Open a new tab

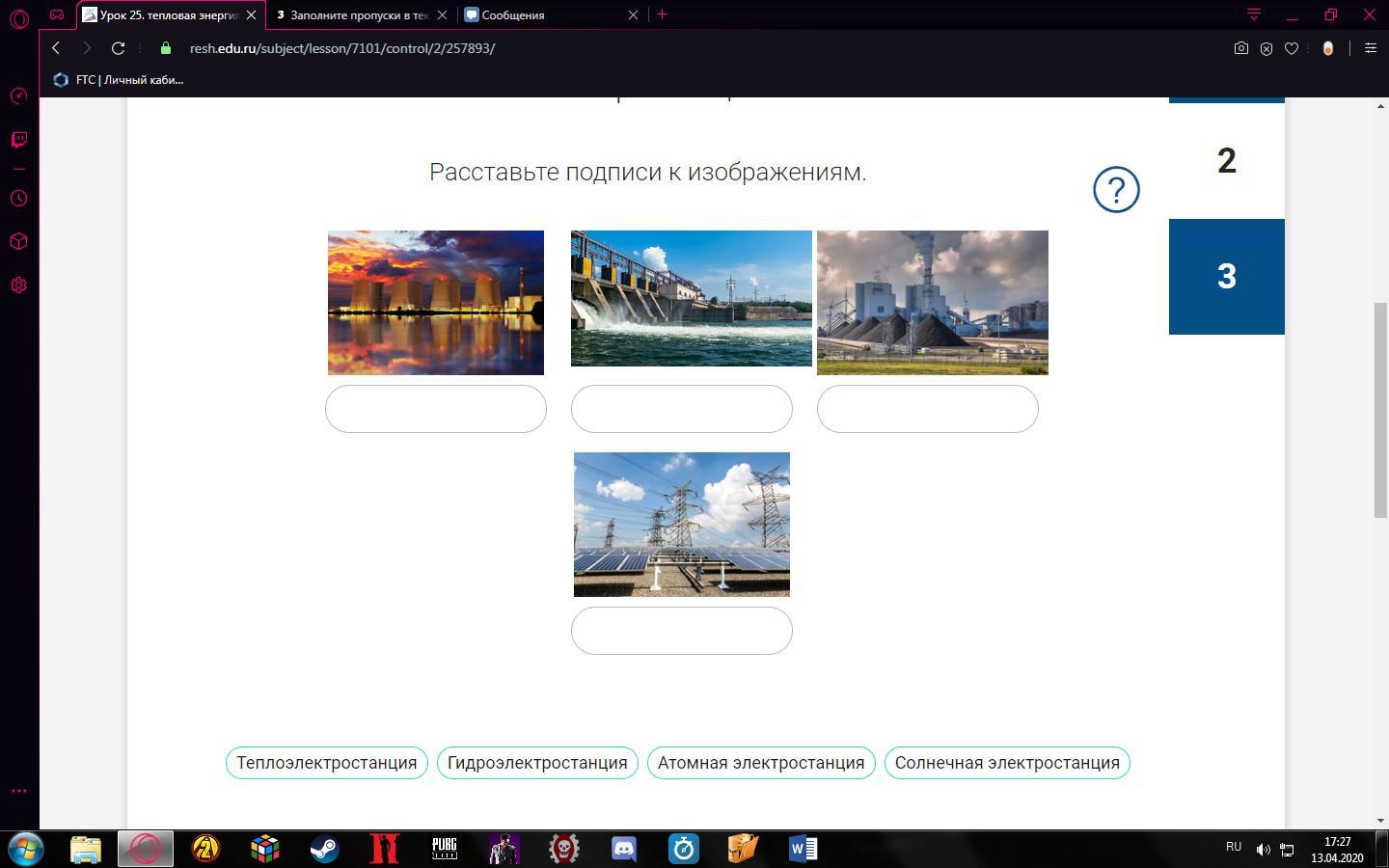662,14
